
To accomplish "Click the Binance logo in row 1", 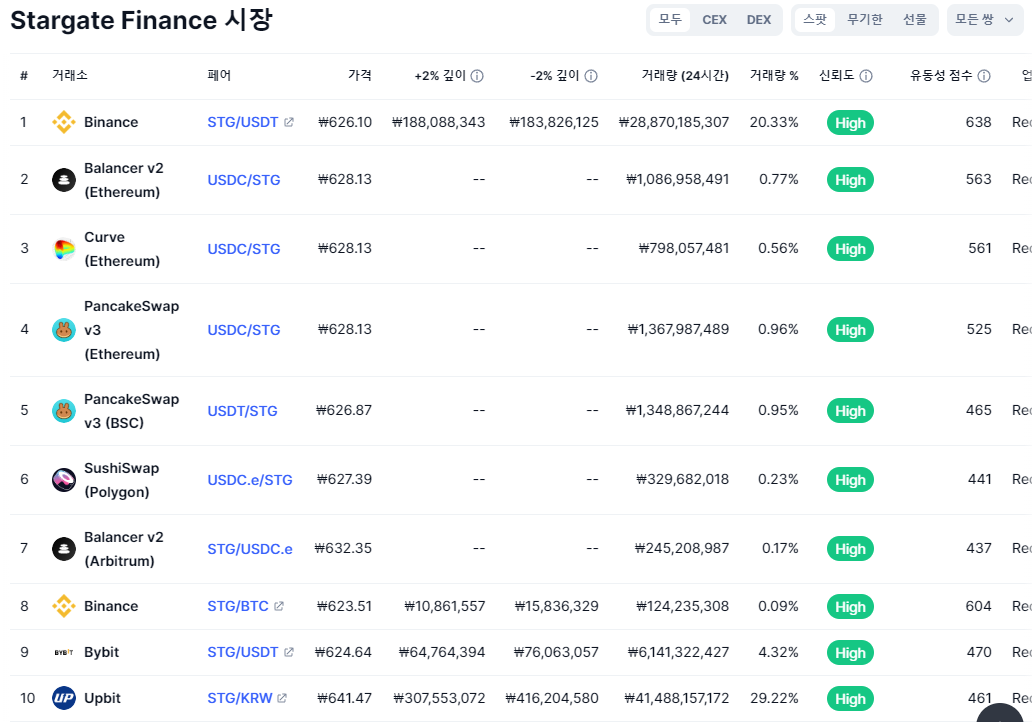I will (x=64, y=122).
